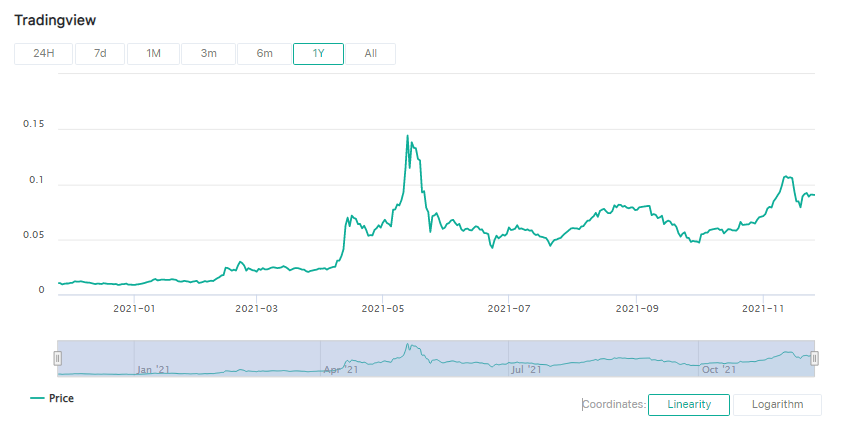Click the Coordinates label
Screen dimensions: 847x434
pos(614,404)
